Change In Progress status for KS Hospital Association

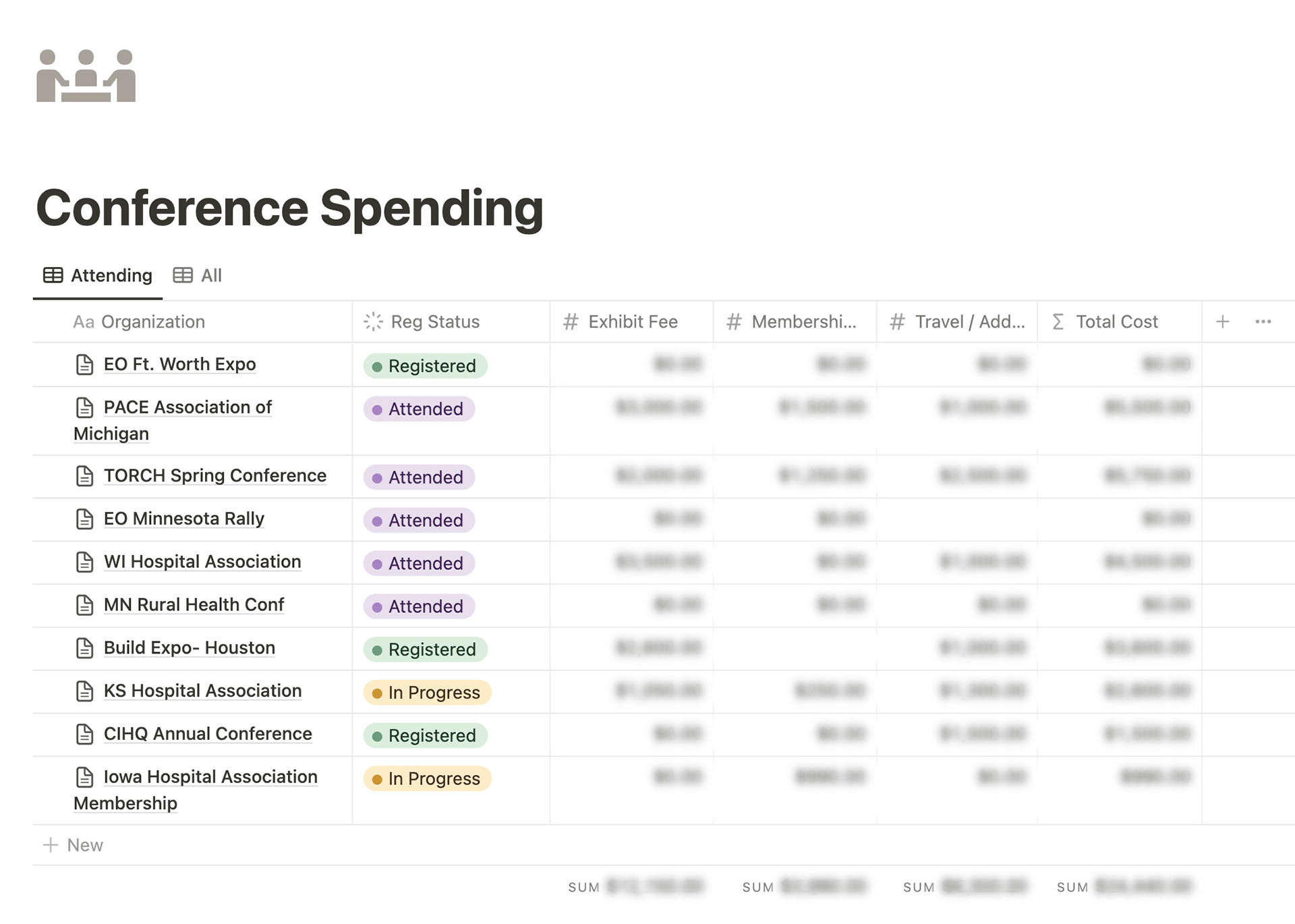(x=427, y=693)
